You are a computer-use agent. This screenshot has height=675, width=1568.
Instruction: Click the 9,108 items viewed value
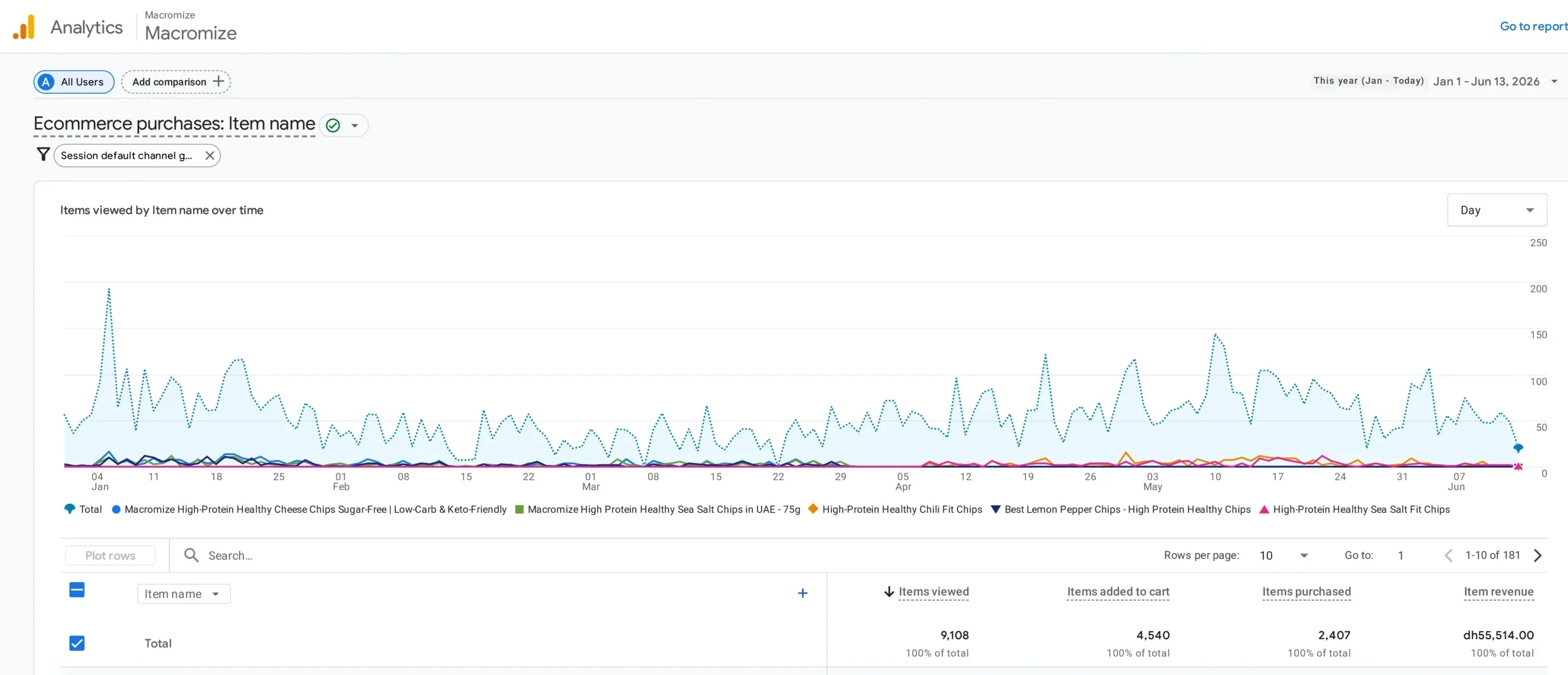tap(955, 635)
